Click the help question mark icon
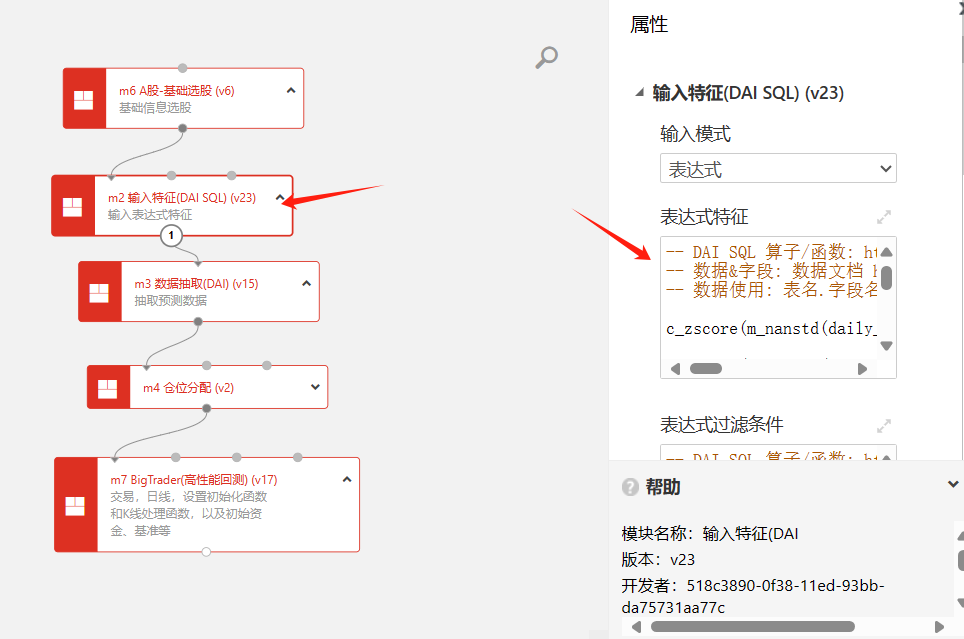 point(630,487)
